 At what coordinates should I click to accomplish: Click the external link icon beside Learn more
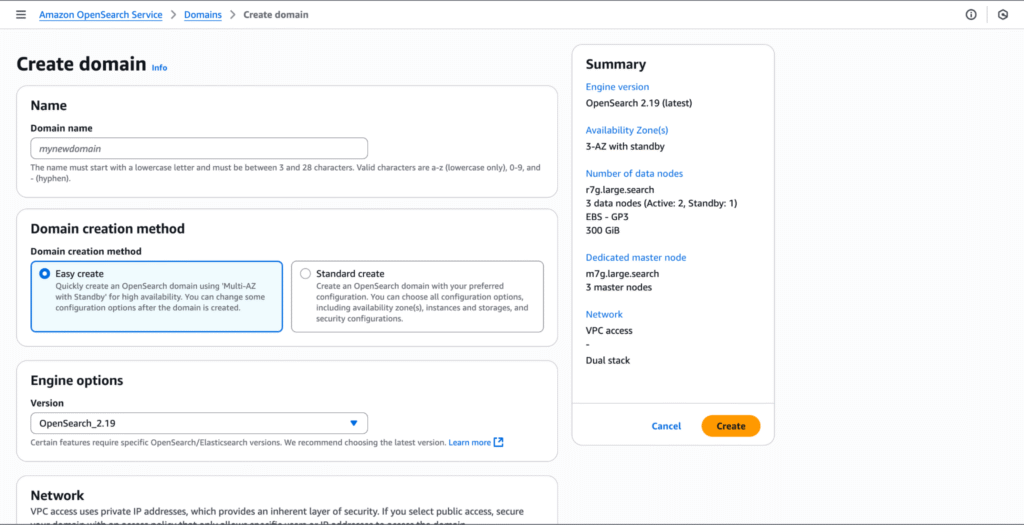tap(499, 442)
